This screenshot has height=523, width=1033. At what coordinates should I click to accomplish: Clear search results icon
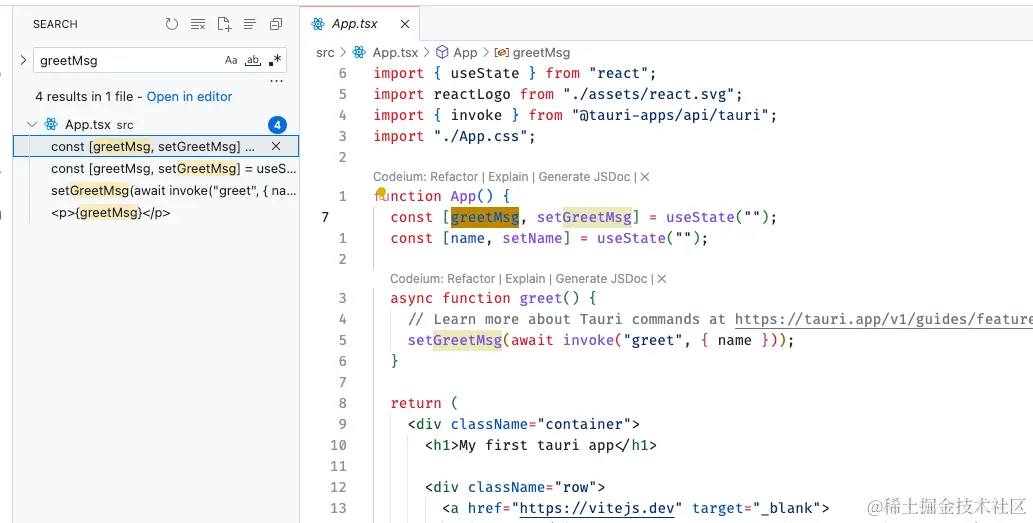[198, 24]
